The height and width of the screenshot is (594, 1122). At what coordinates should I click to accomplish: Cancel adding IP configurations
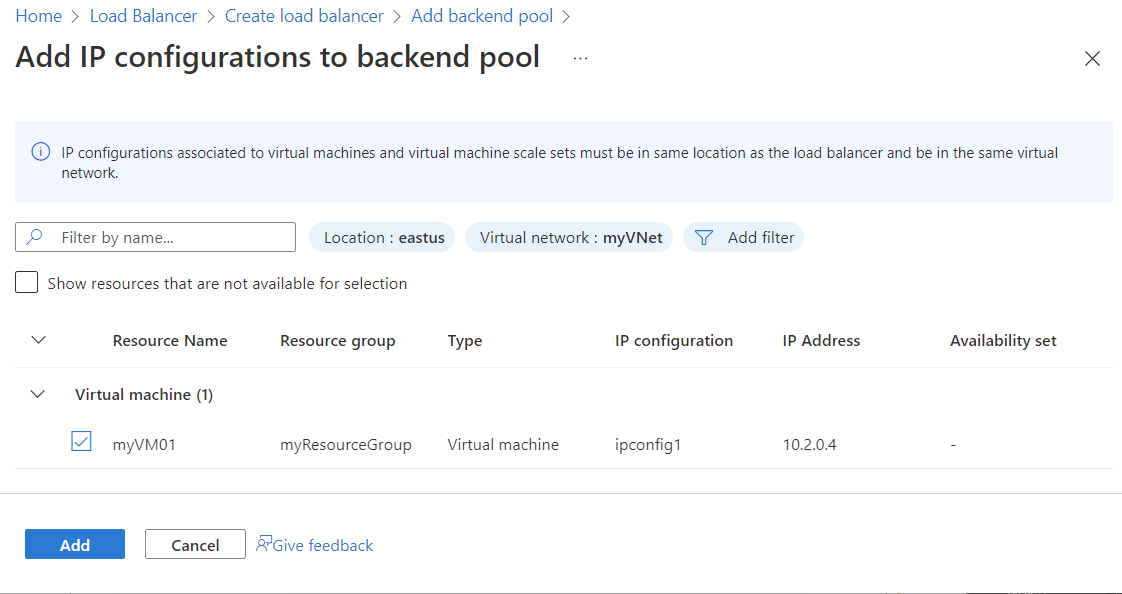[x=195, y=544]
